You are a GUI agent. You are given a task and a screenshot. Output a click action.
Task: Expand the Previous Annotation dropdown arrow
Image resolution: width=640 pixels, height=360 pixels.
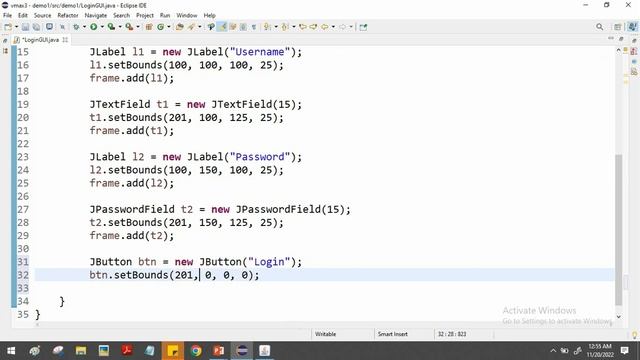pyautogui.click(x=293, y=27)
